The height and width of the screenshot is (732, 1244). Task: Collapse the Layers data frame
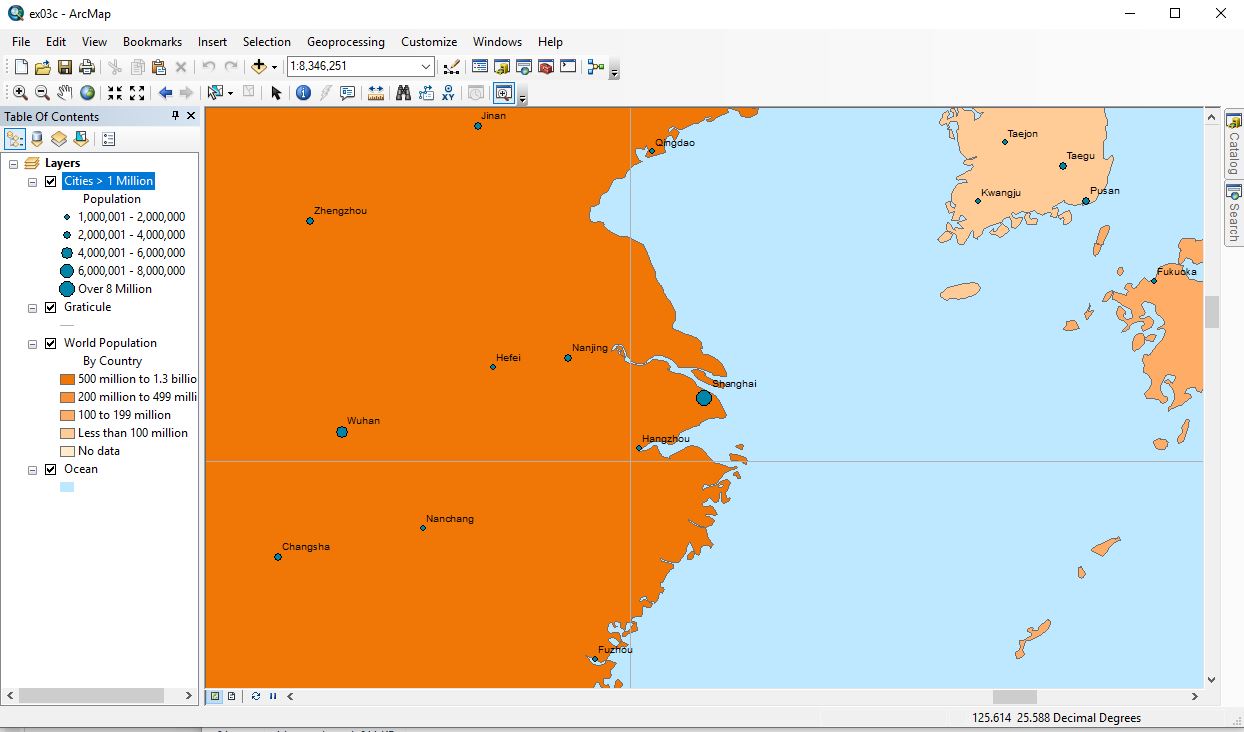click(13, 163)
